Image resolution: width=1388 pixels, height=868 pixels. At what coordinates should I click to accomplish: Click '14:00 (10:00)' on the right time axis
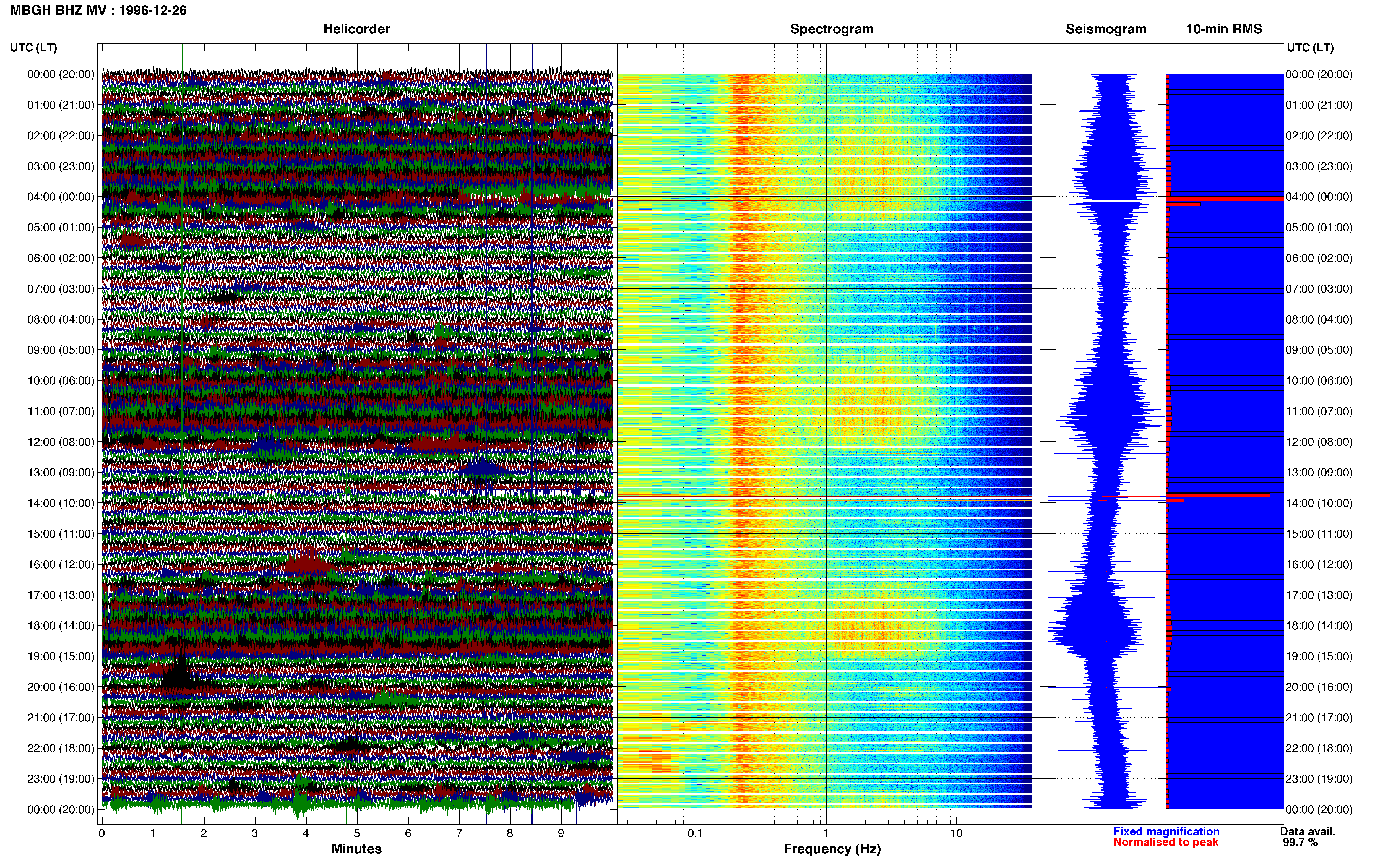[1319, 504]
